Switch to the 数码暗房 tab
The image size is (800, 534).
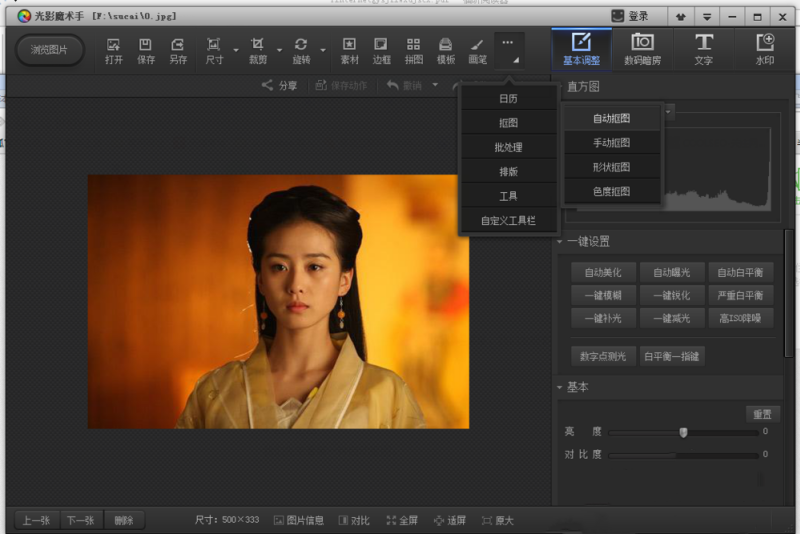pos(642,48)
